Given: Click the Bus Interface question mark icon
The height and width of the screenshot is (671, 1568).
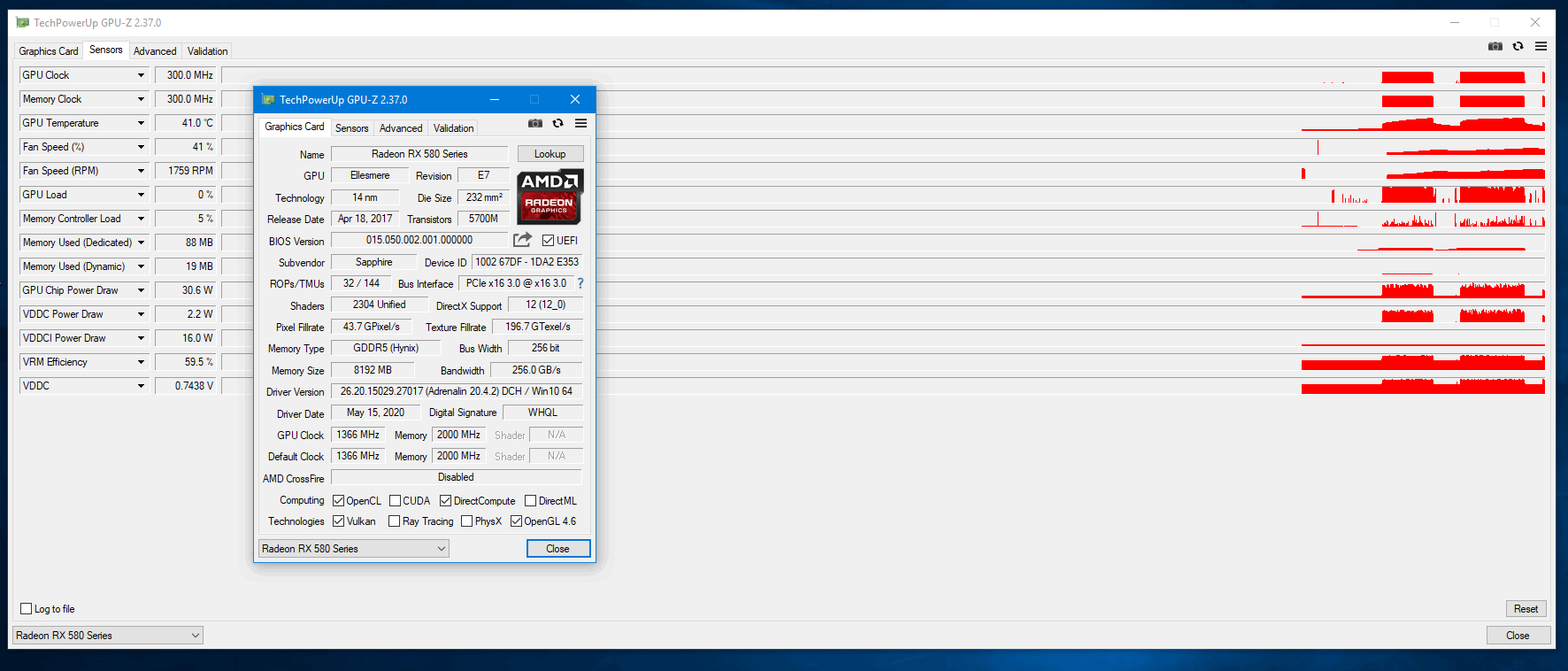Looking at the screenshot, I should (580, 283).
